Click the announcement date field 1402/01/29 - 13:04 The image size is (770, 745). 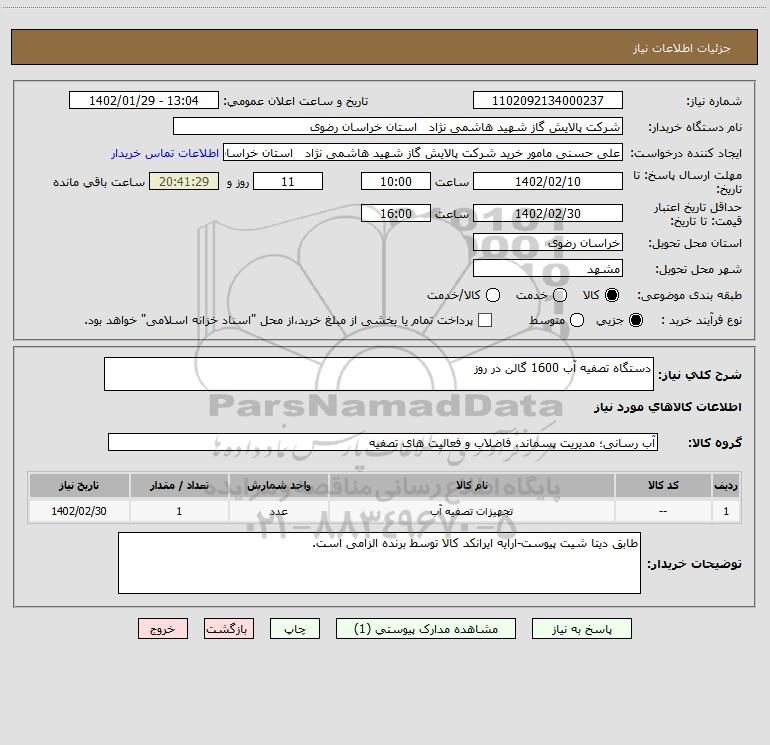(x=144, y=101)
